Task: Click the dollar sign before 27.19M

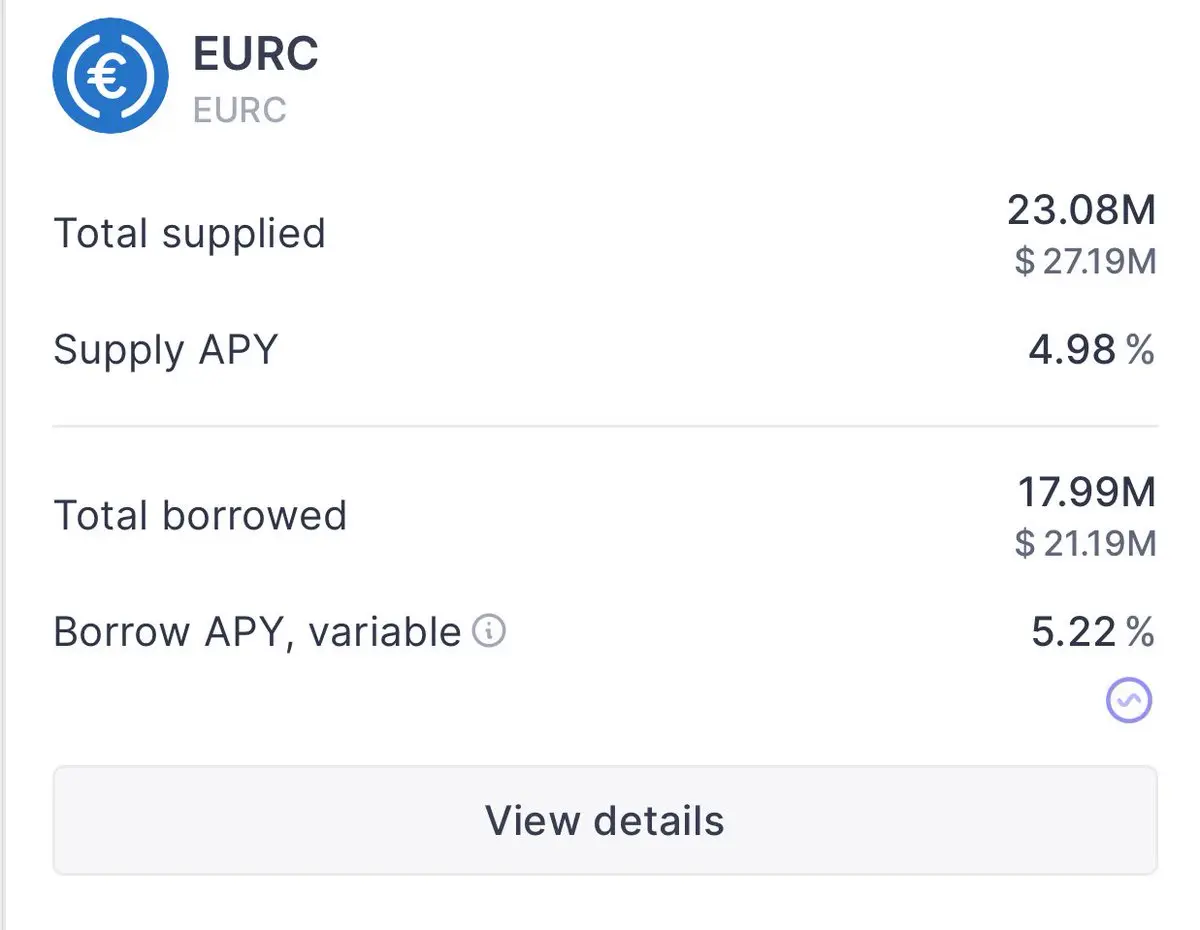Action: tap(1024, 261)
